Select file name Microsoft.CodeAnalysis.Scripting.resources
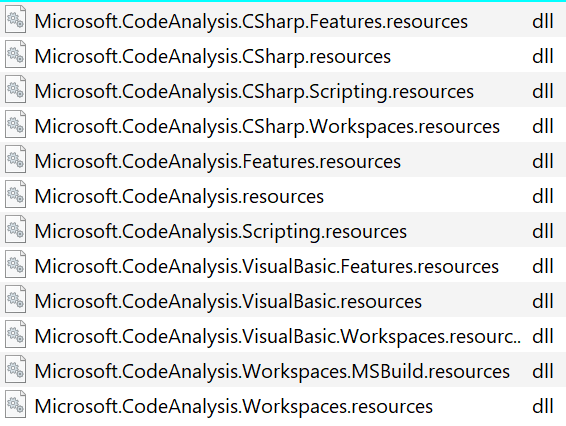The height and width of the screenshot is (426, 566). [x=221, y=232]
